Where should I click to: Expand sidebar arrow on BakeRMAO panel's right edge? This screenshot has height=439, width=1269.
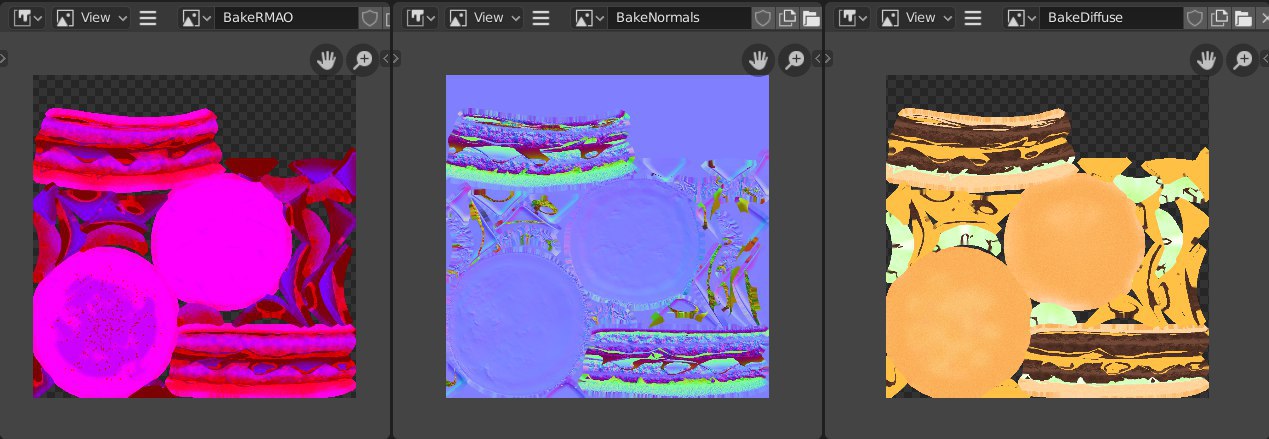pyautogui.click(x=385, y=59)
